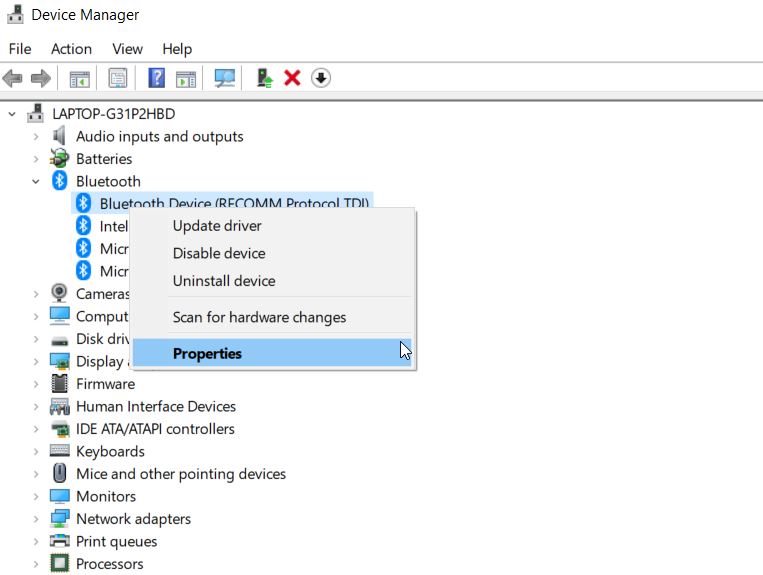Screen dimensions: 763x575
Task: Expand the Keyboards chevron
Action: (36, 451)
